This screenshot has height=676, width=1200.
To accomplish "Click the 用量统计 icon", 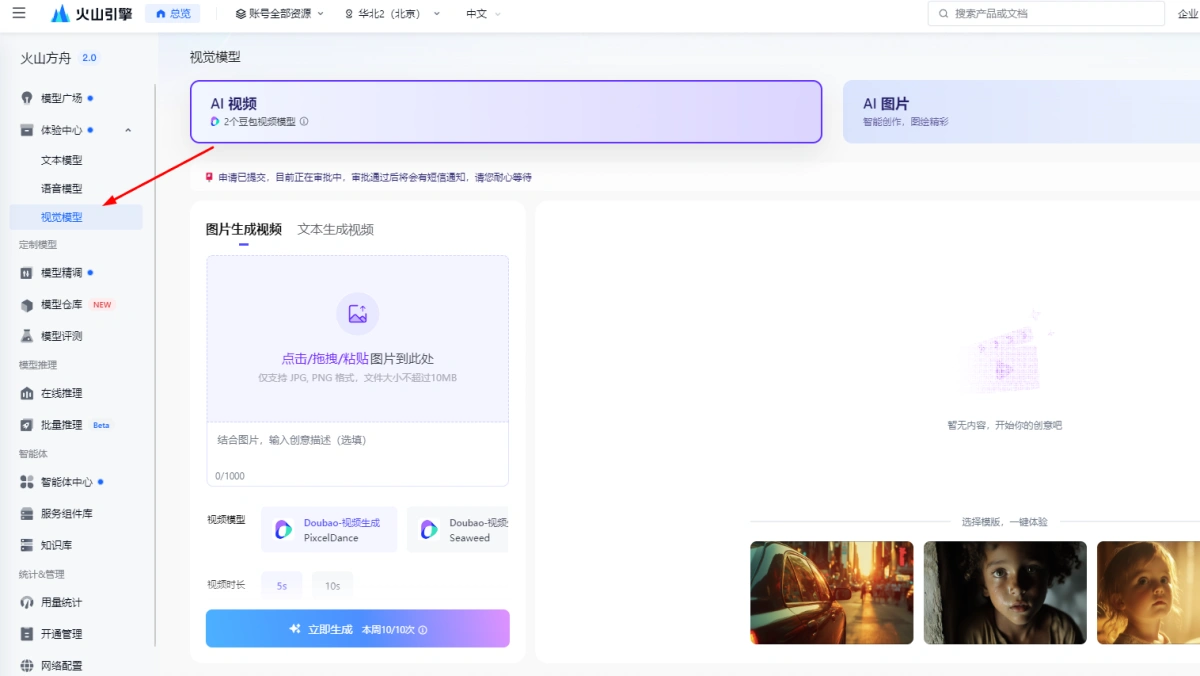I will 27,602.
